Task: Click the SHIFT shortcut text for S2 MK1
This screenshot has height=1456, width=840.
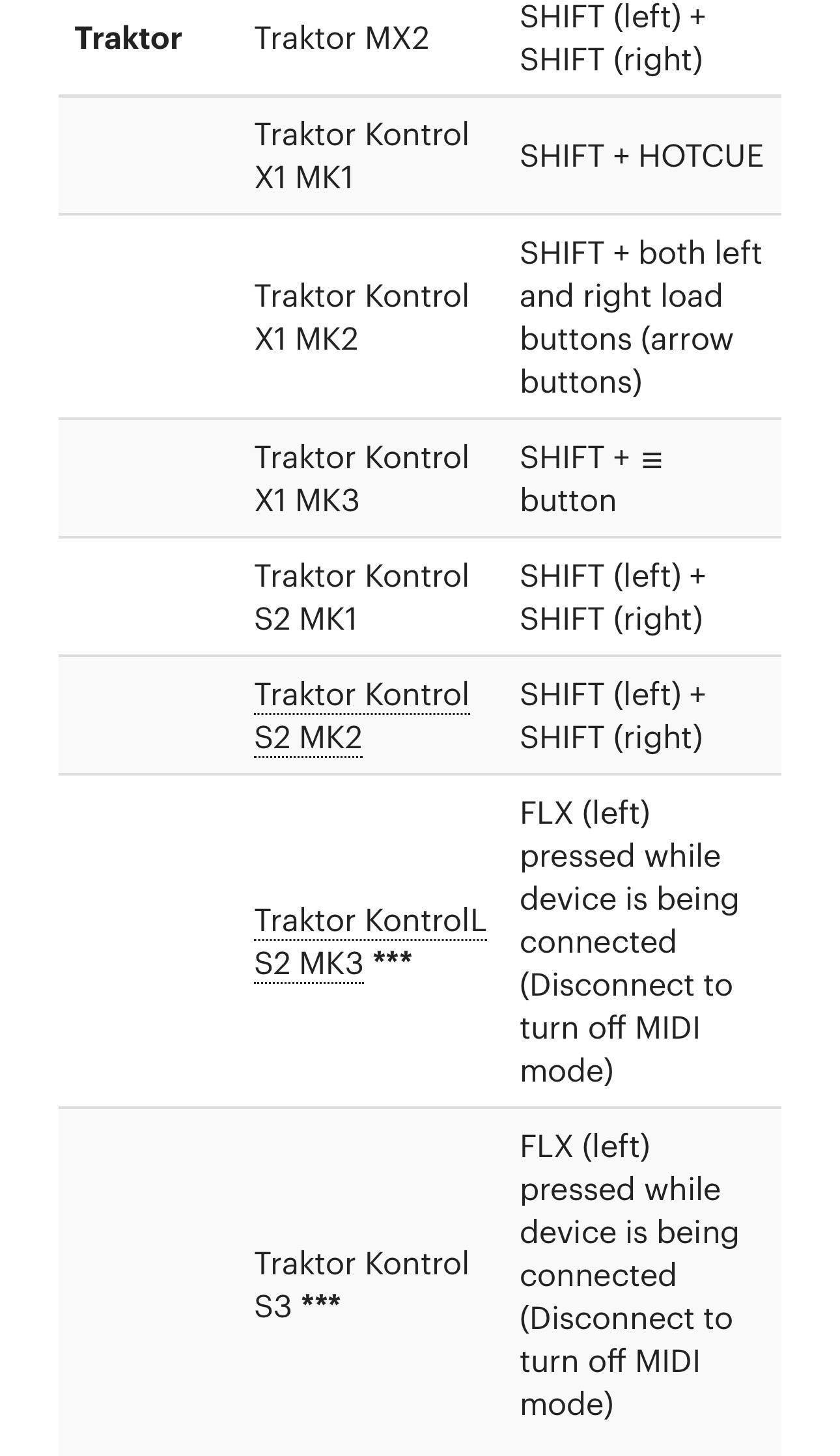Action: tap(612, 597)
